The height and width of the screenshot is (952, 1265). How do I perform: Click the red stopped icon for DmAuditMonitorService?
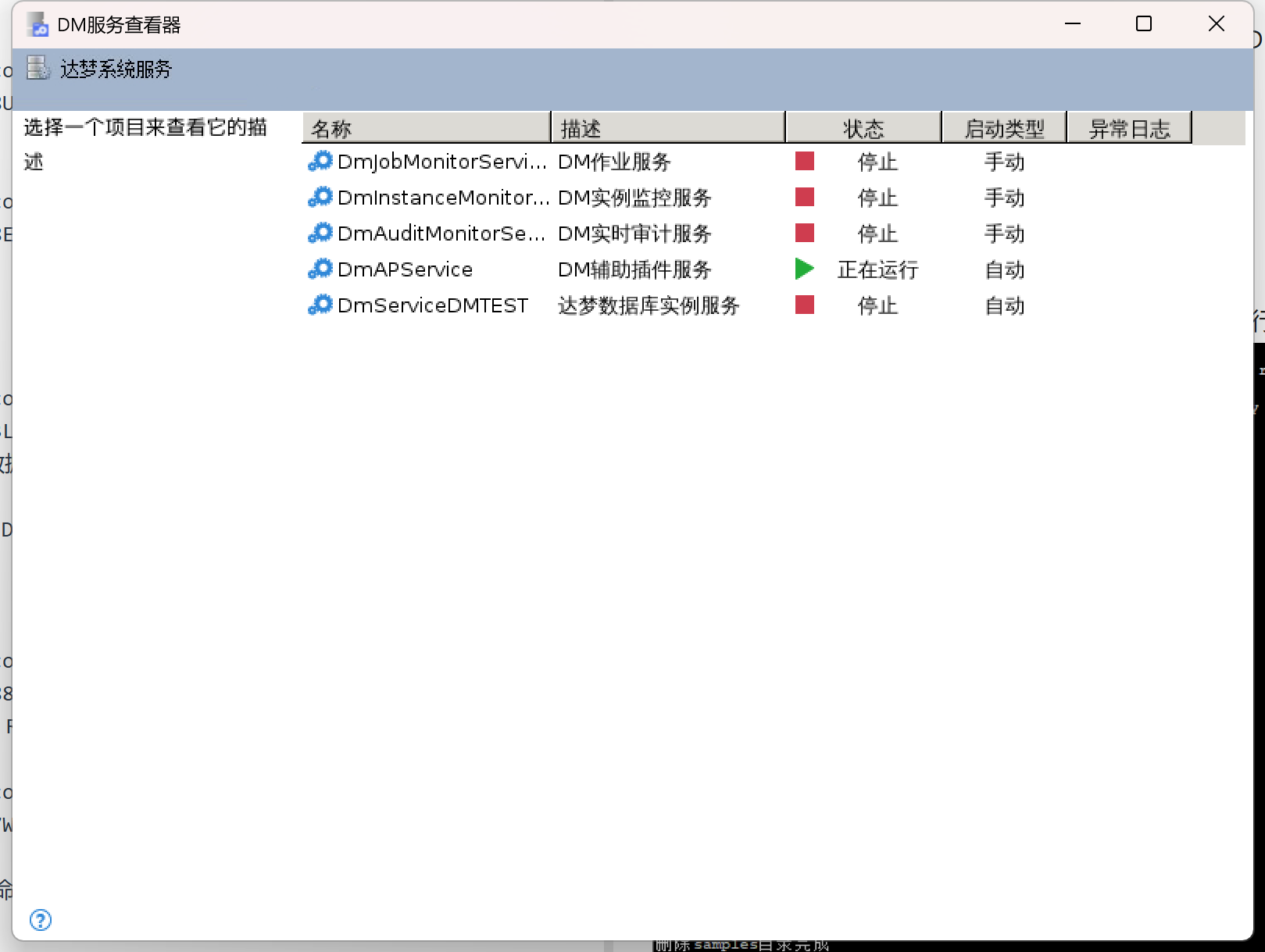[805, 233]
